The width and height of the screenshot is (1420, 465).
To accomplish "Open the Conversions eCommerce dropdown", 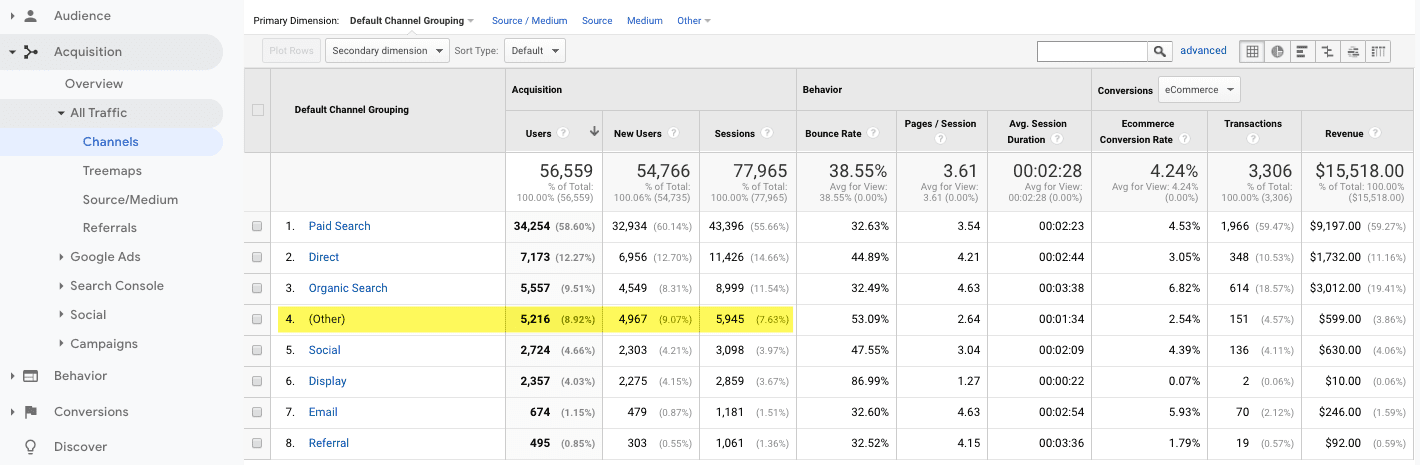I will (x=1199, y=89).
